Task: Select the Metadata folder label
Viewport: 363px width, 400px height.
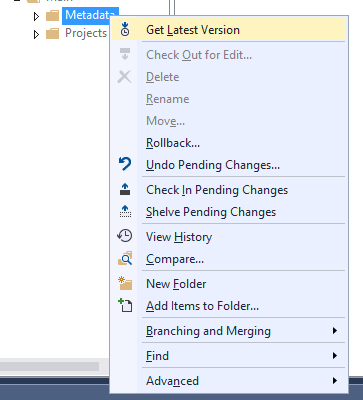Action: coord(87,15)
